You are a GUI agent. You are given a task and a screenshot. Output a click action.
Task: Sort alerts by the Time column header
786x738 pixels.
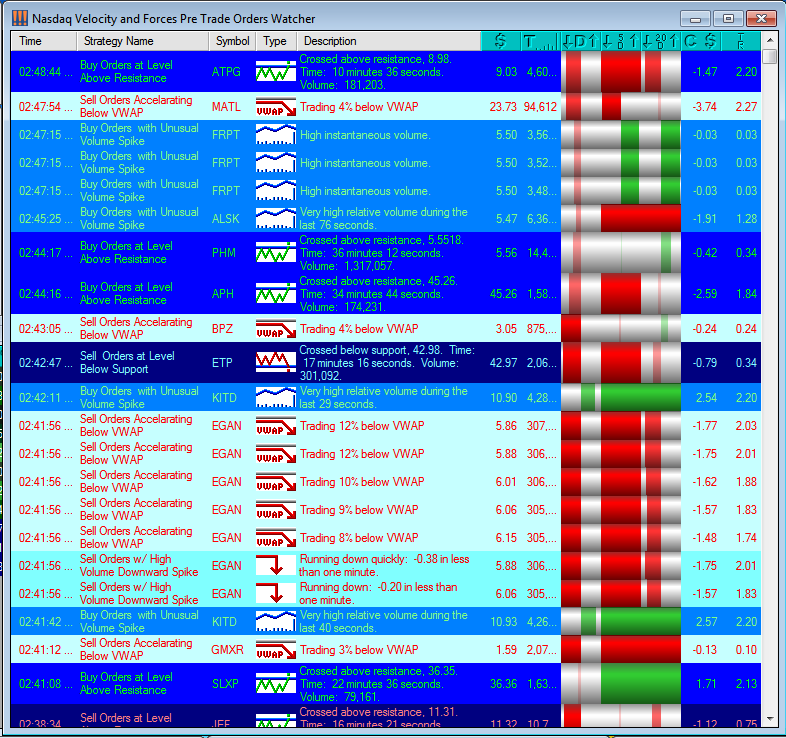coord(44,41)
